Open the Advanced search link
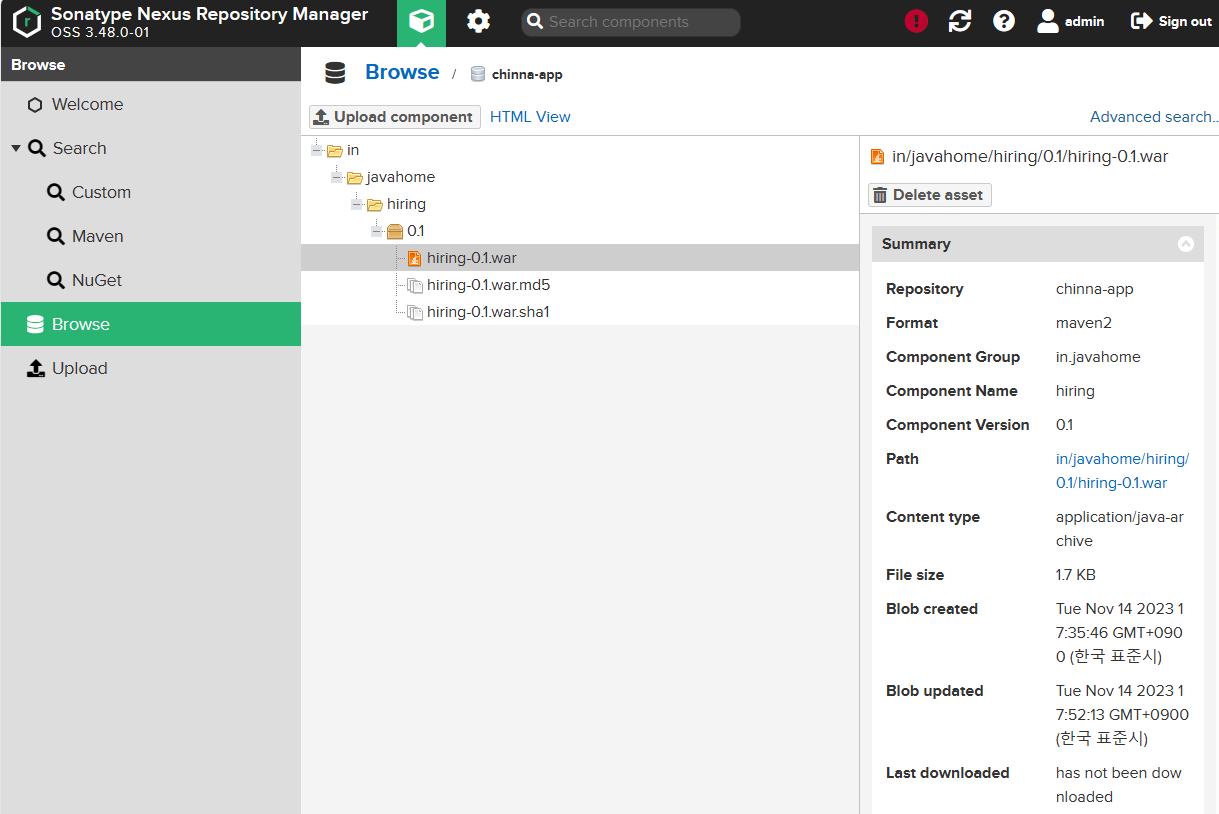The width and height of the screenshot is (1219, 814). coord(1154,117)
